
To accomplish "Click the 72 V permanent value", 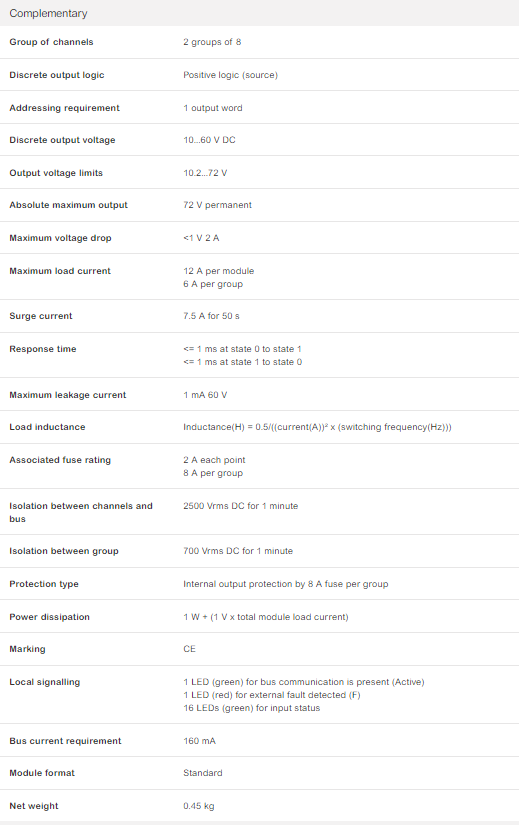I will tap(217, 205).
